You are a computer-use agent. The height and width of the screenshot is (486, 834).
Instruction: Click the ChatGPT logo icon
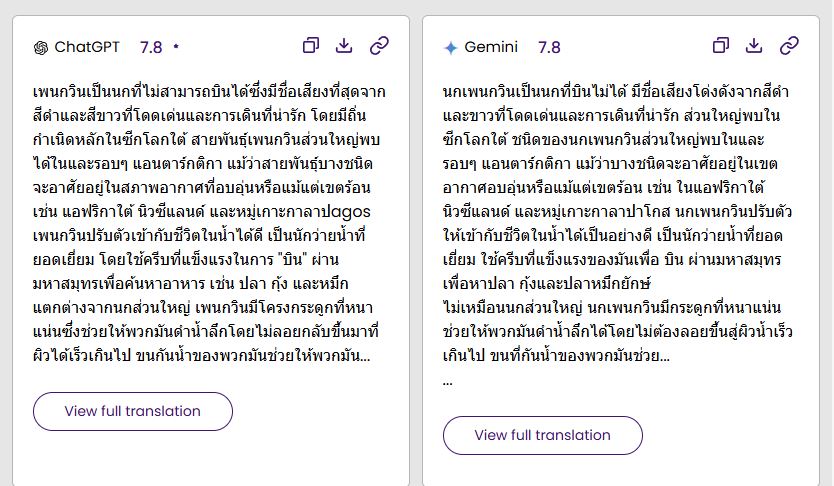coord(41,47)
